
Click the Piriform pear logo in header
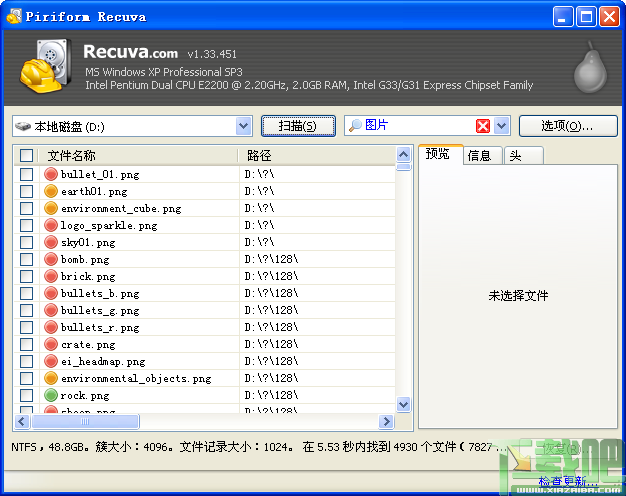pyautogui.click(x=590, y=67)
